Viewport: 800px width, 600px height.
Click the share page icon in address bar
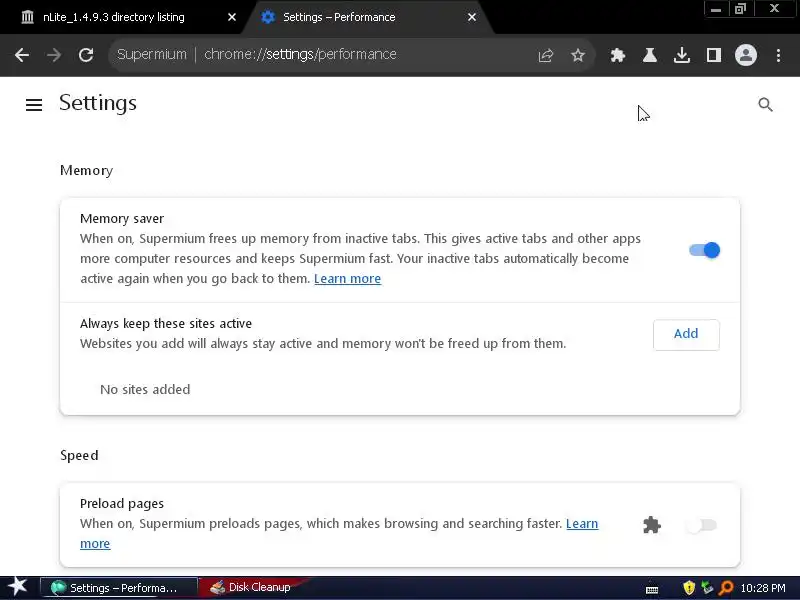click(545, 55)
